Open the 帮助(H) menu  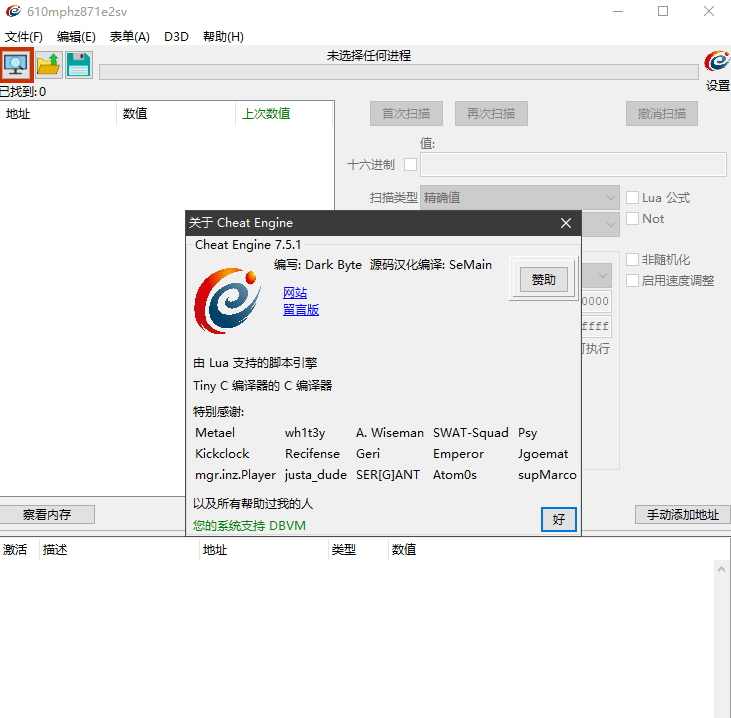click(223, 36)
